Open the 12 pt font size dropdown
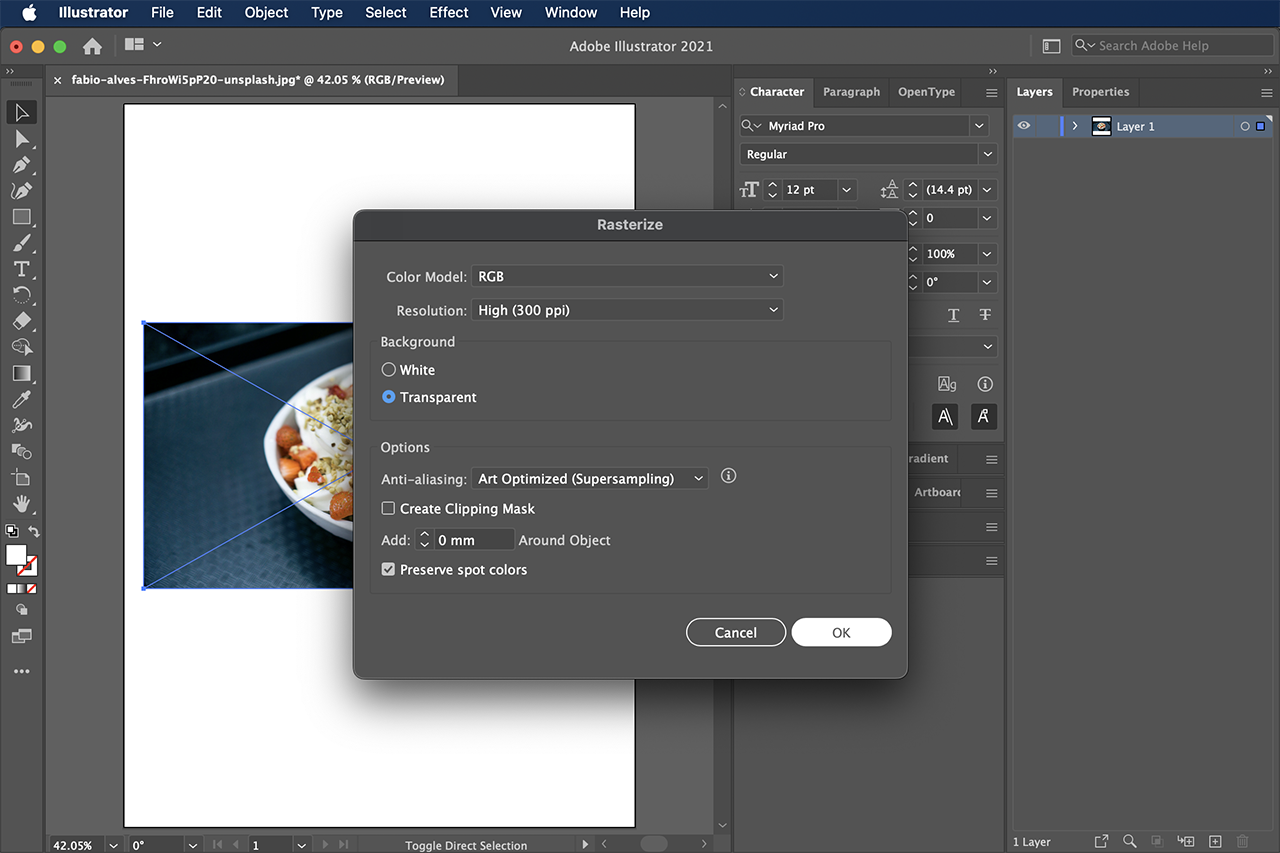The image size is (1280, 853). [847, 190]
